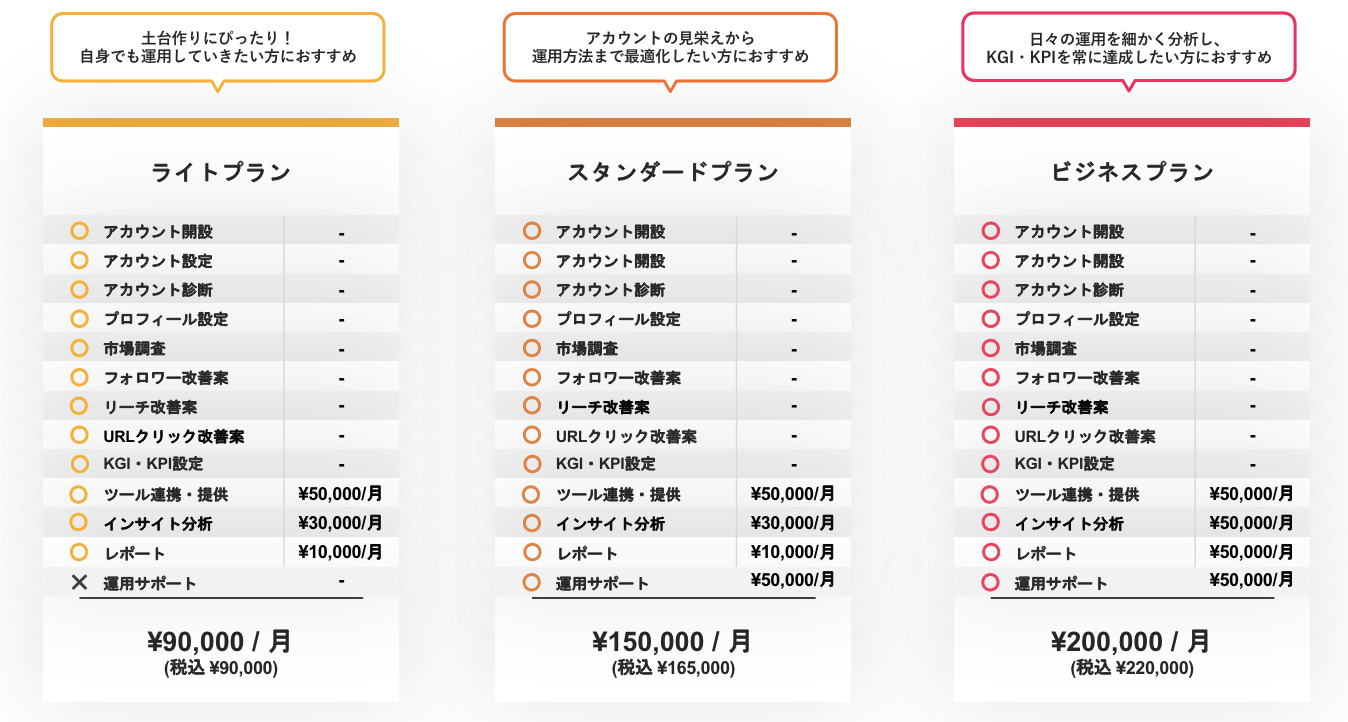1348x722 pixels.
Task: Click the orange circle next to 市場調査 in ライトプラン
Action: pyautogui.click(x=80, y=348)
